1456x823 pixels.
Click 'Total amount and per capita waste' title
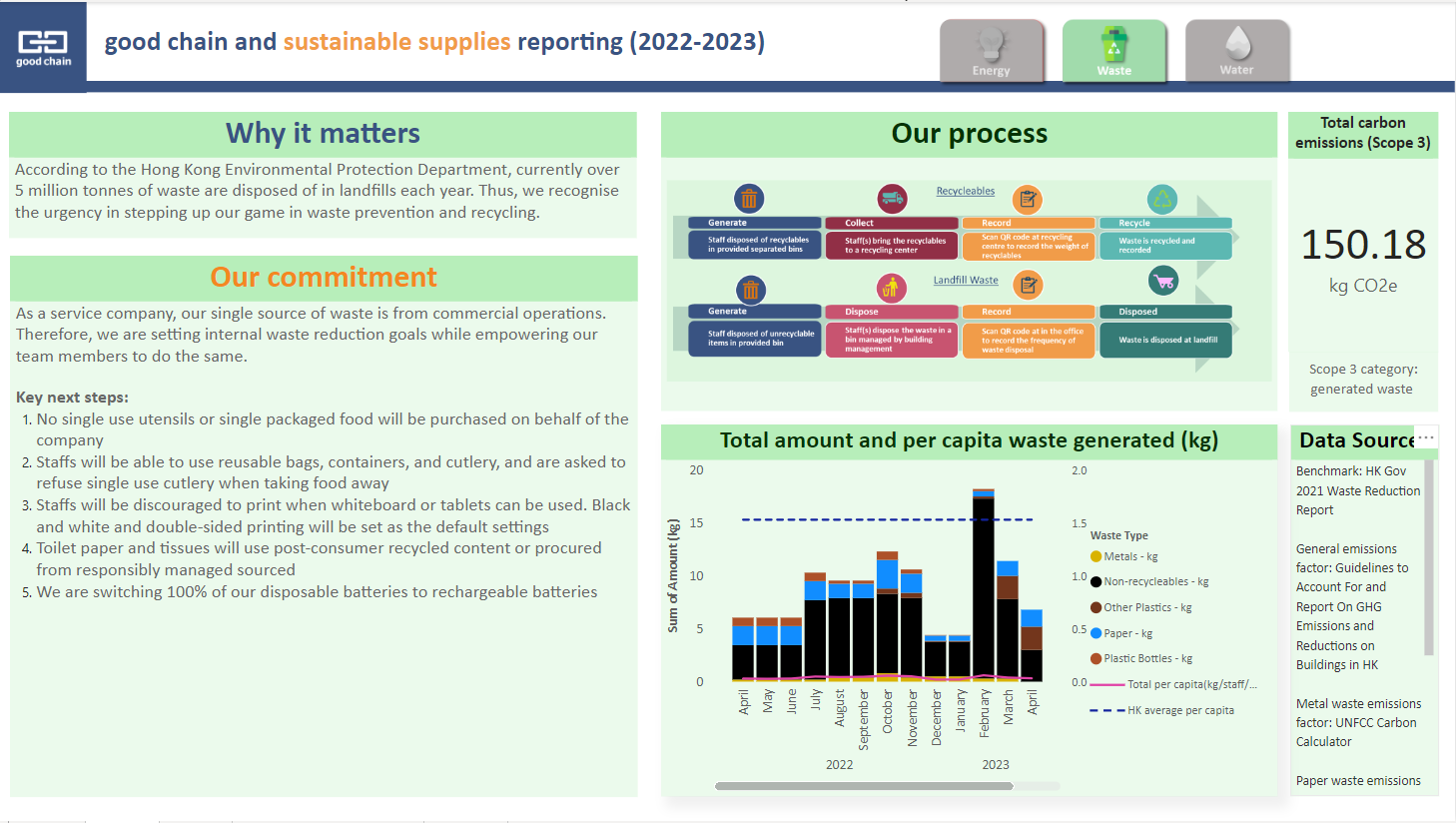point(969,440)
